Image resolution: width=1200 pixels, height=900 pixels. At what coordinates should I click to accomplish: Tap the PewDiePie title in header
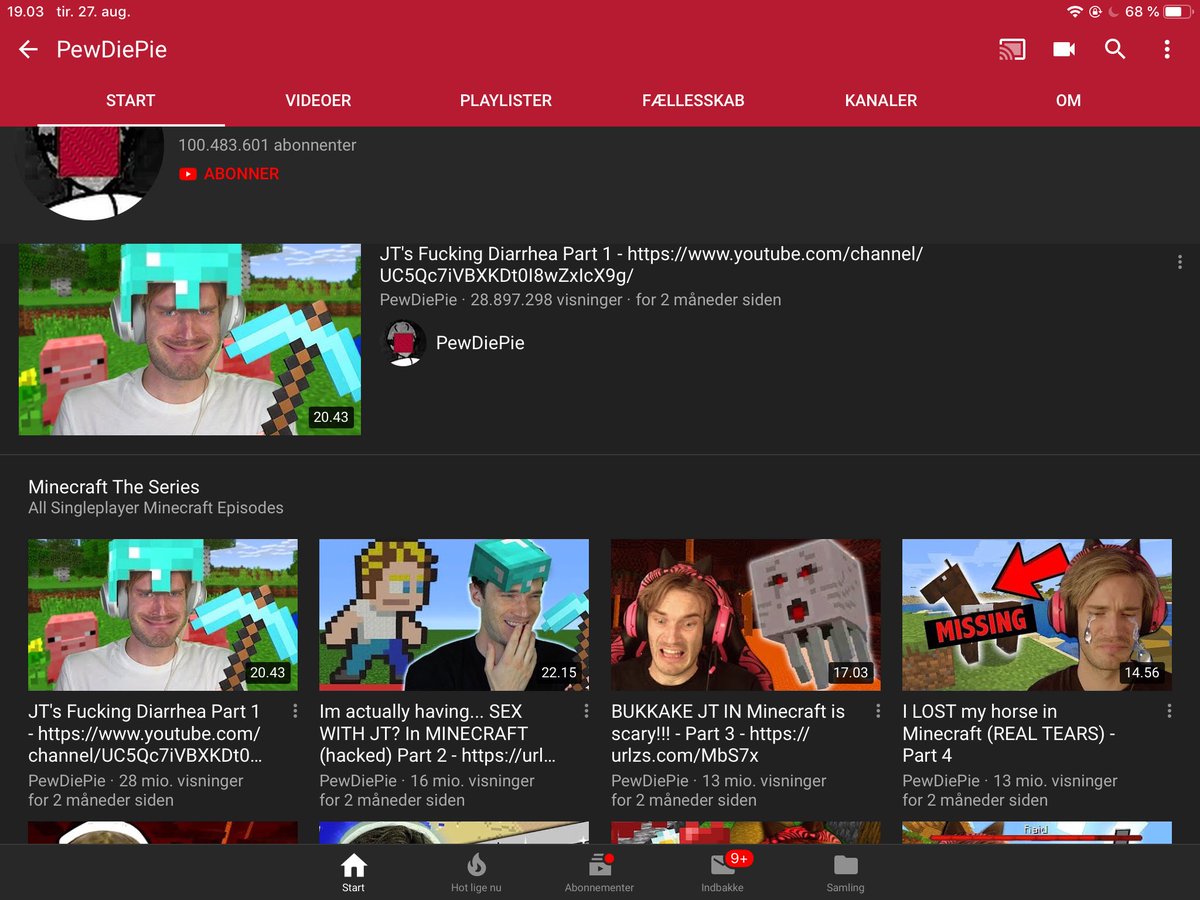coord(112,49)
